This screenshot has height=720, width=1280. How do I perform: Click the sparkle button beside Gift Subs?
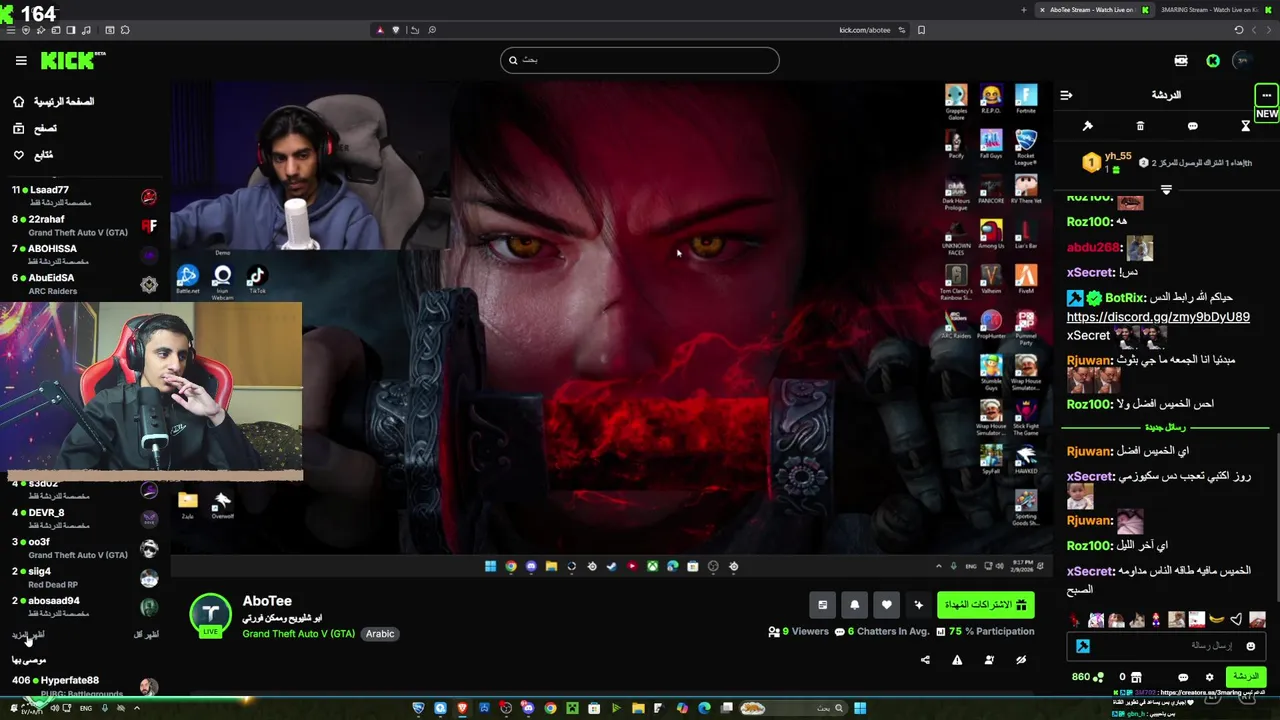[x=919, y=604]
